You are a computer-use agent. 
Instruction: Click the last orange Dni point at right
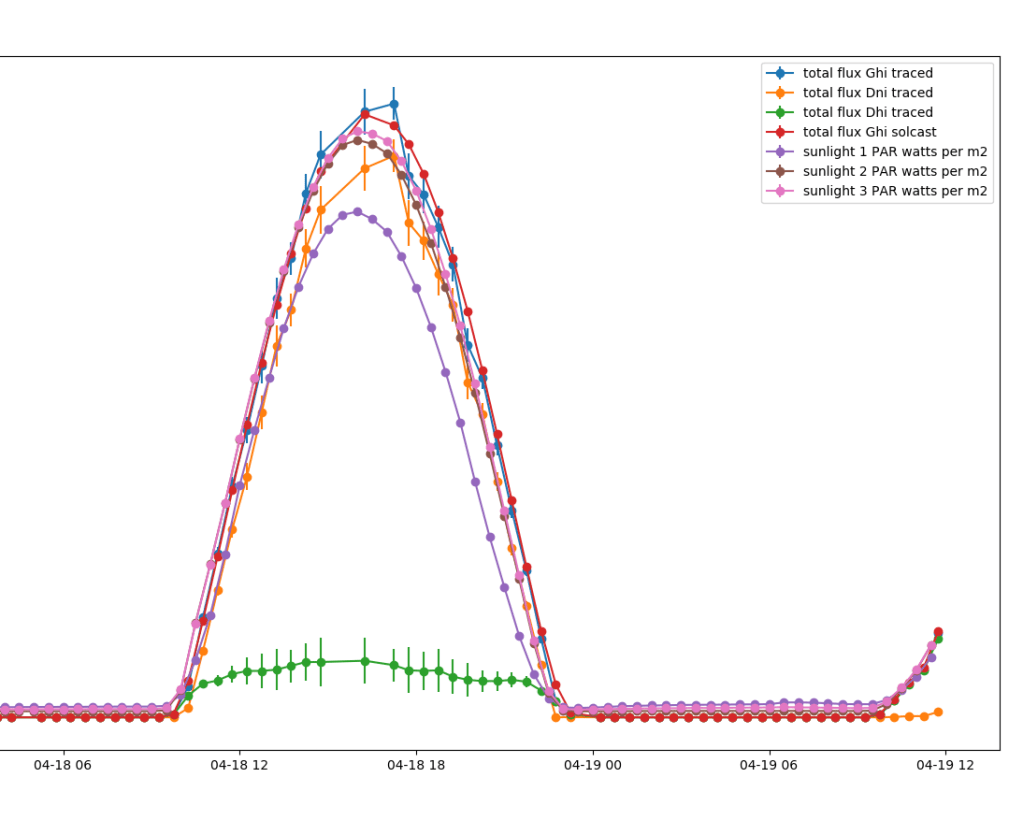938,712
